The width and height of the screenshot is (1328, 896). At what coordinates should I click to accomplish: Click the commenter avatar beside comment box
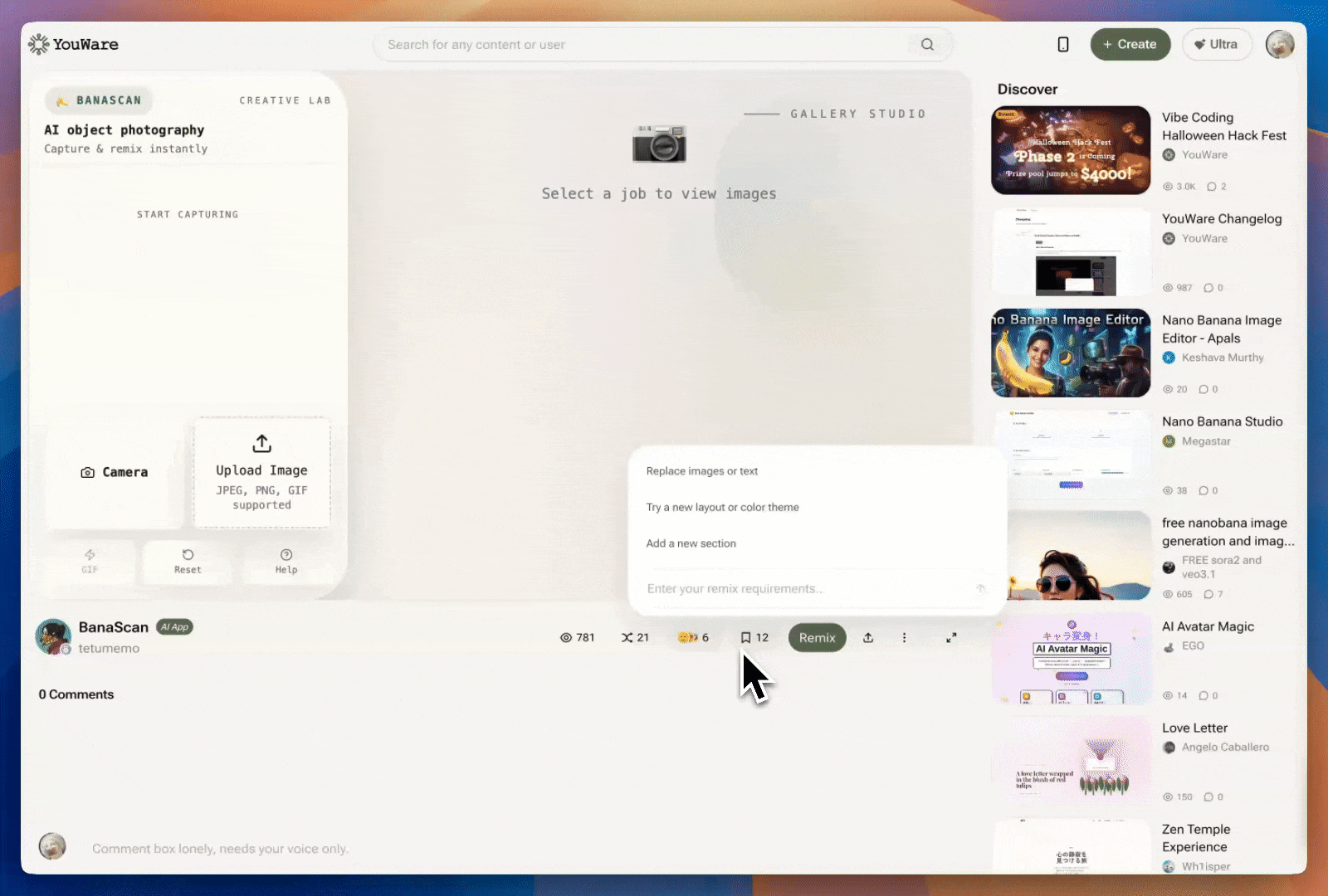pyautogui.click(x=52, y=846)
